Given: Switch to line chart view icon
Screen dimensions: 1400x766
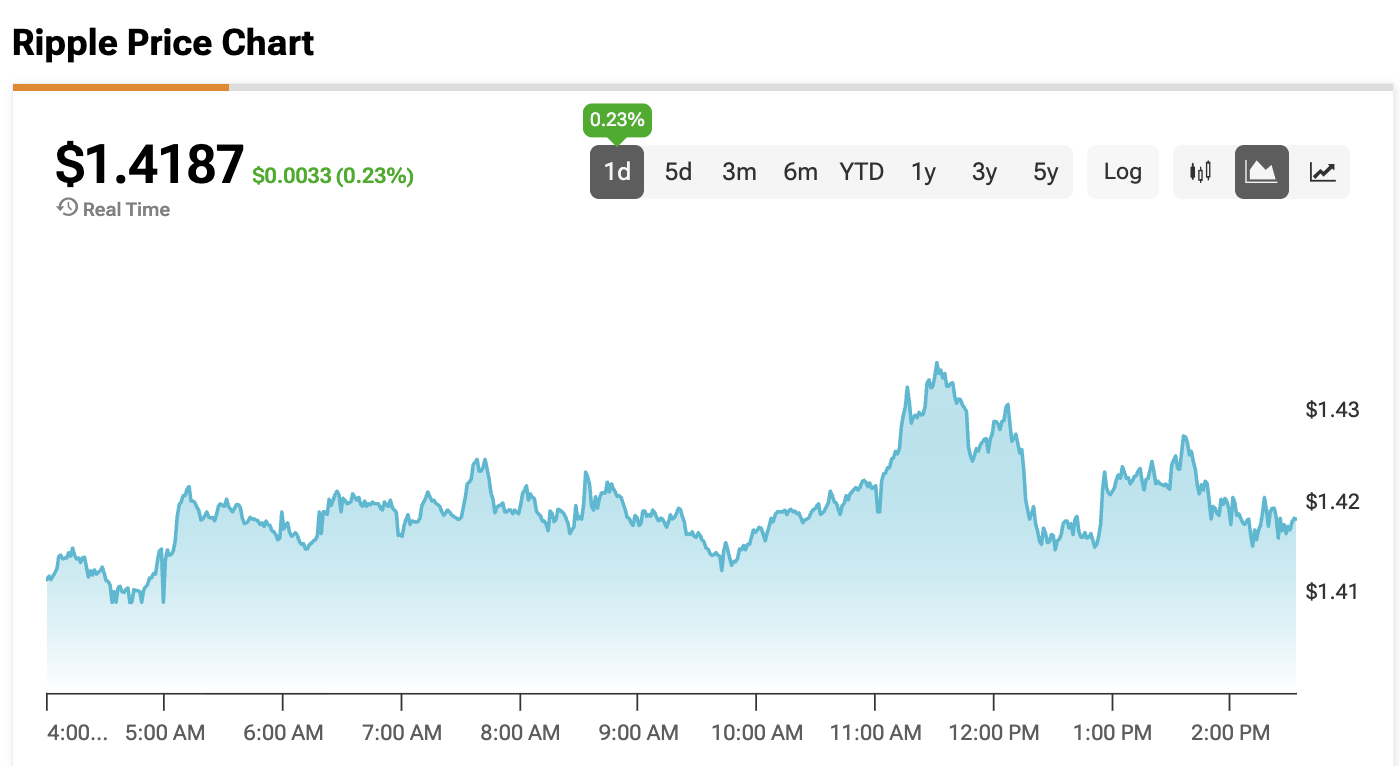Looking at the screenshot, I should (x=1322, y=172).
